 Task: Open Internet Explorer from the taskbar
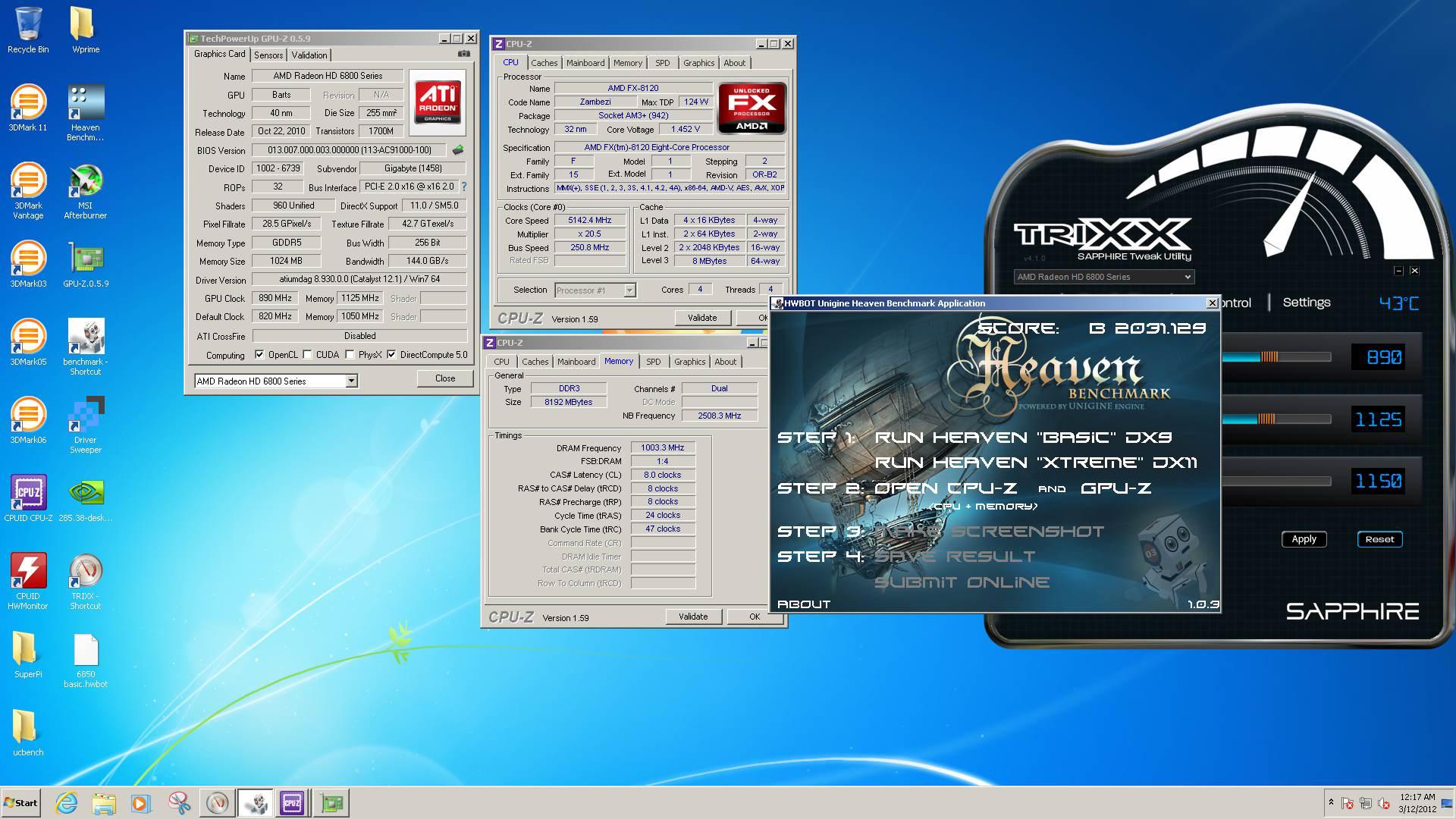[67, 803]
